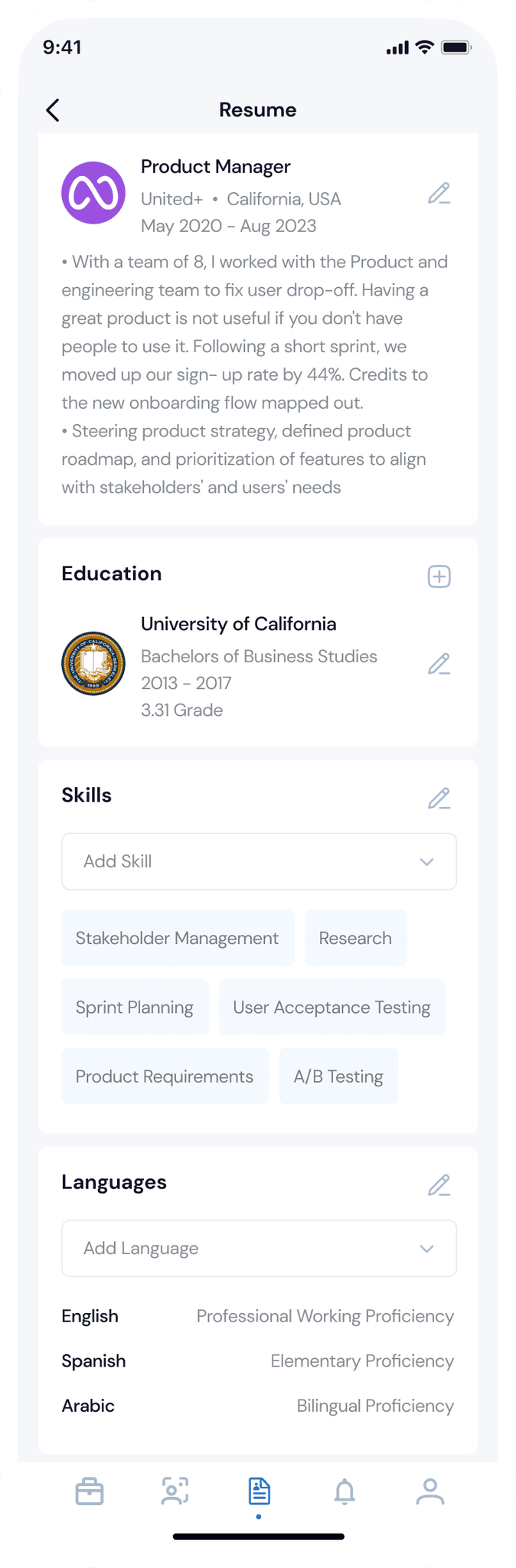Select the Spanish language row
The height and width of the screenshot is (1568, 516).
point(258,1361)
